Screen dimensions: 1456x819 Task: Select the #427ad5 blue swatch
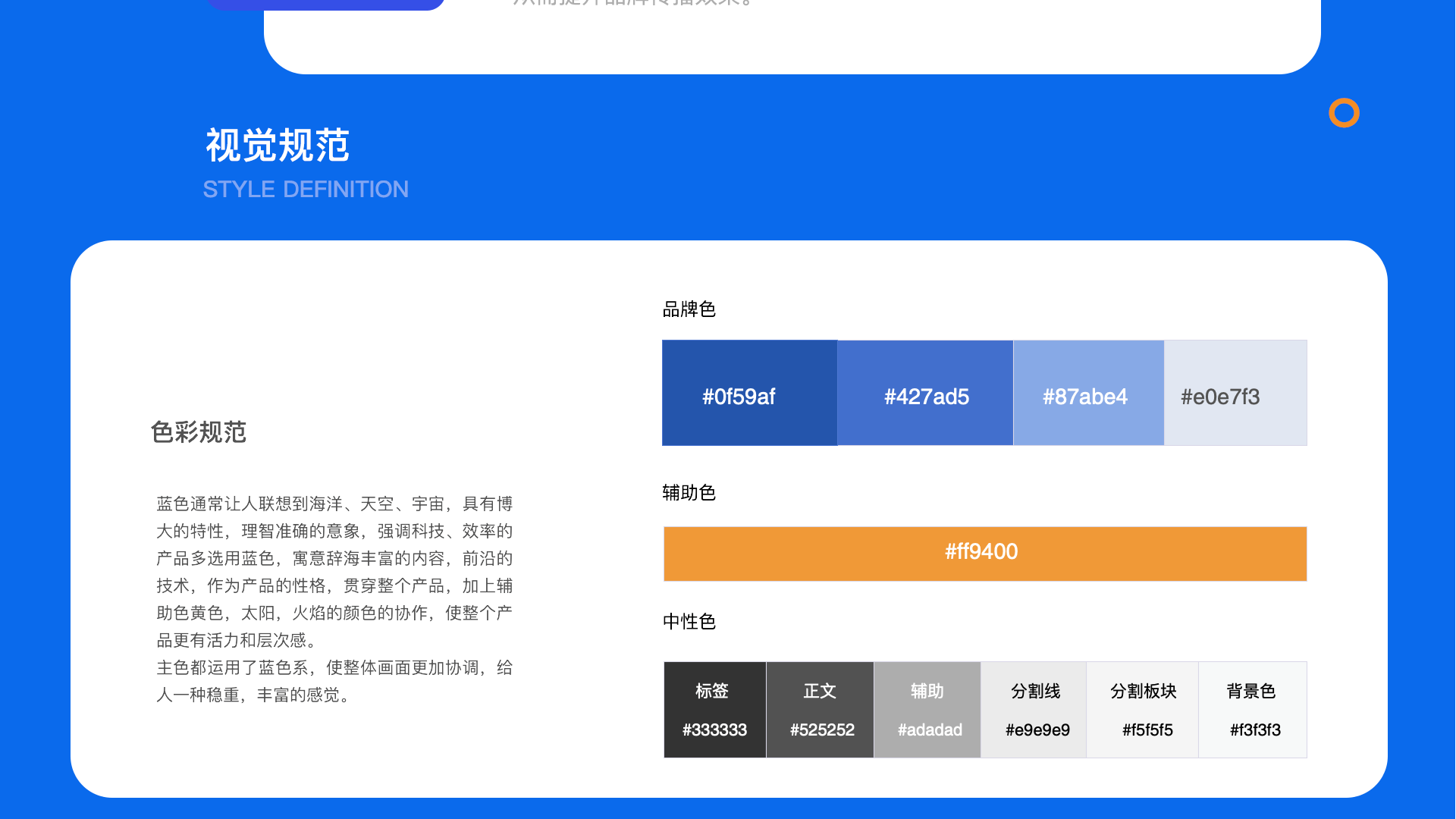pyautogui.click(x=925, y=393)
